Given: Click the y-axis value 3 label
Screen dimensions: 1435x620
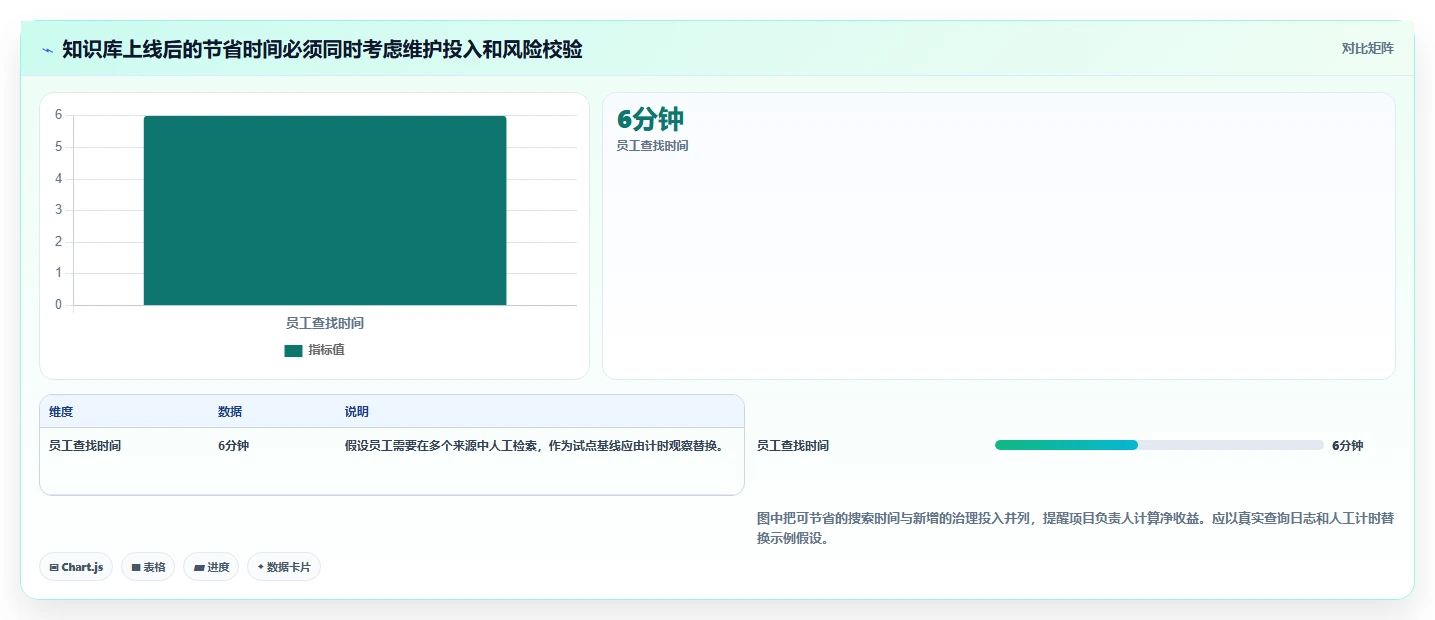Looking at the screenshot, I should click(58, 210).
